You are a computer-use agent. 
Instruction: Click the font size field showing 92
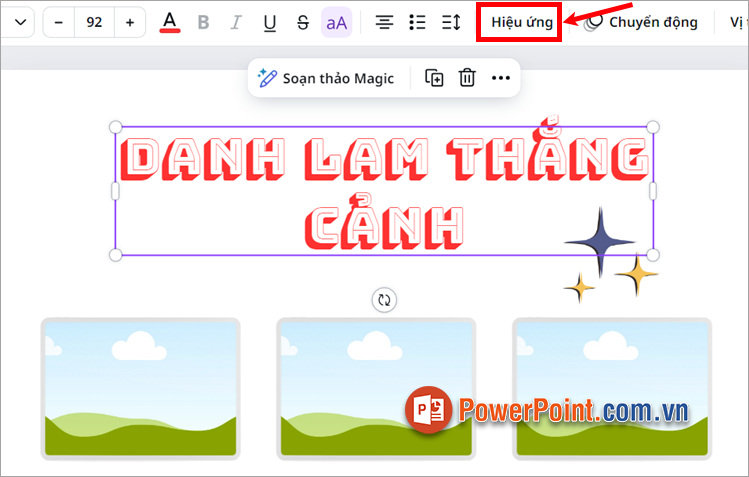[94, 22]
